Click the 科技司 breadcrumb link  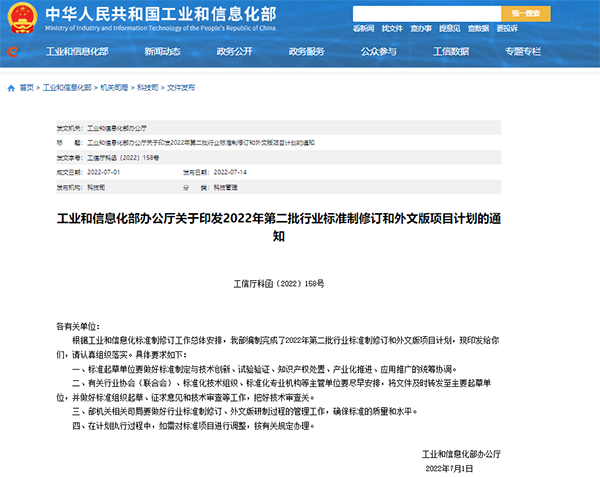tap(148, 88)
